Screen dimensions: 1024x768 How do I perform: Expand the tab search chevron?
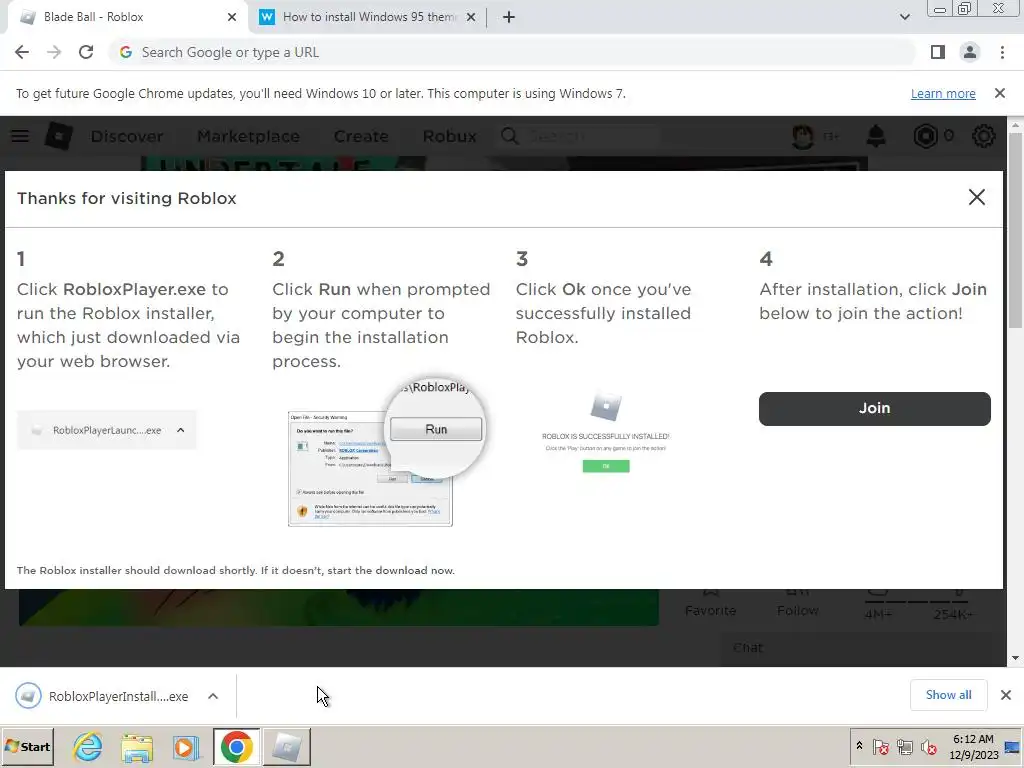pos(904,17)
